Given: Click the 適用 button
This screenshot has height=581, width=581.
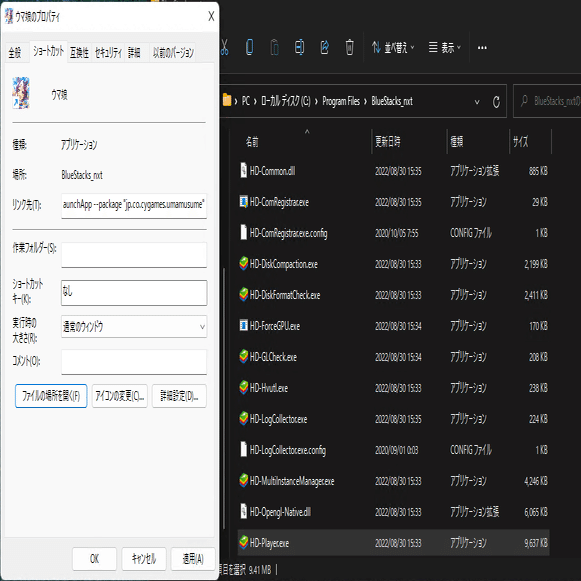Looking at the screenshot, I should coord(193,559).
